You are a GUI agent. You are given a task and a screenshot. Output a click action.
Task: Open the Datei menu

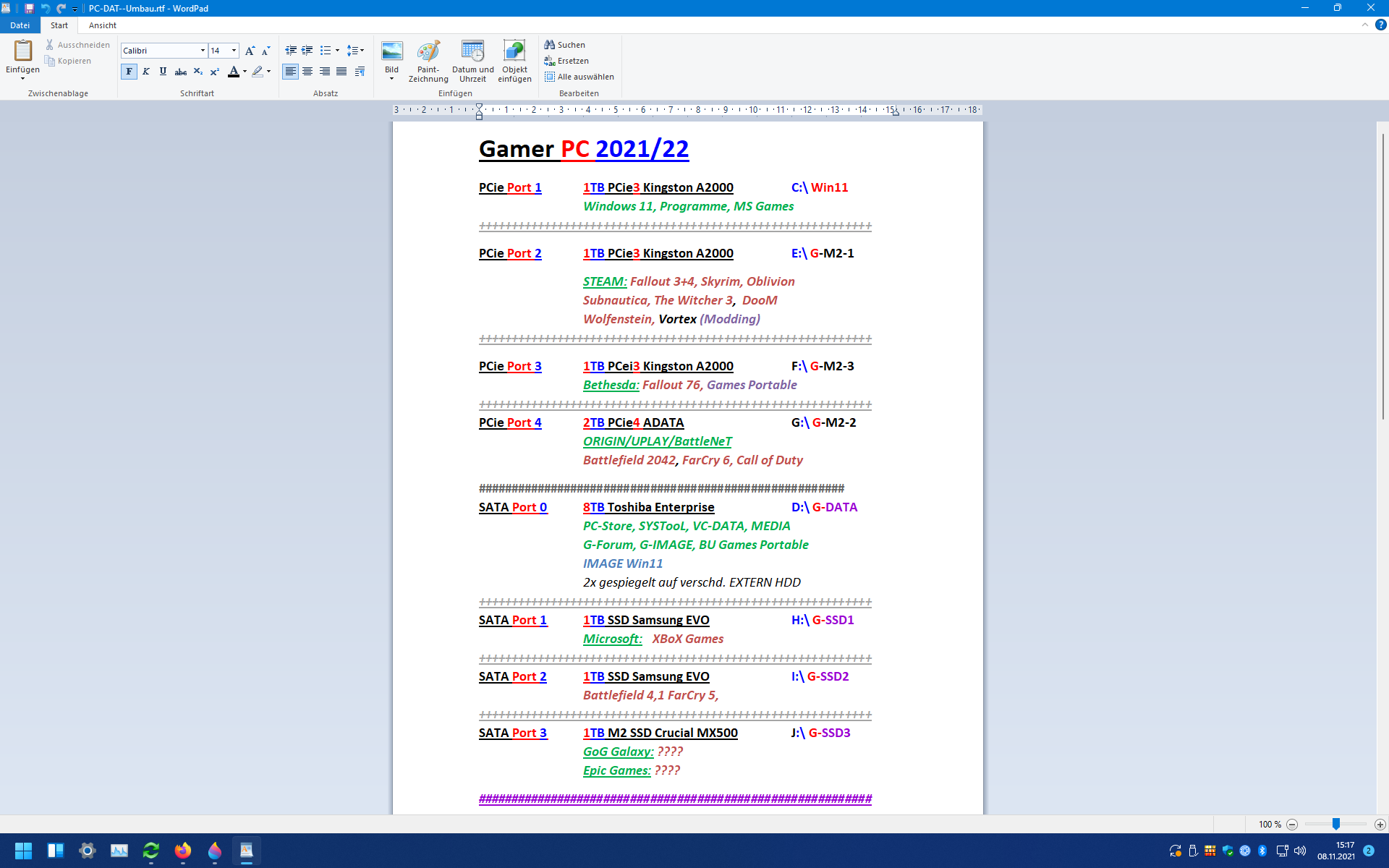20,25
